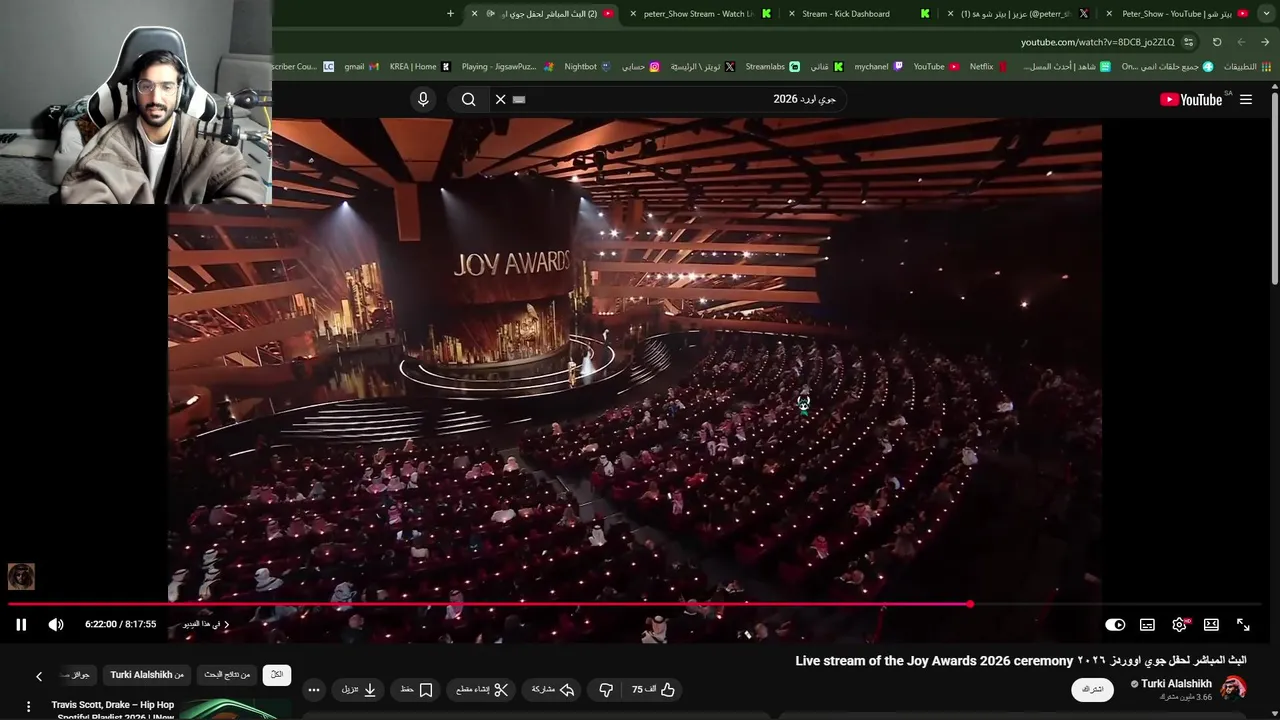Select the 'من Turki Alalshikh' chip

click(147, 675)
